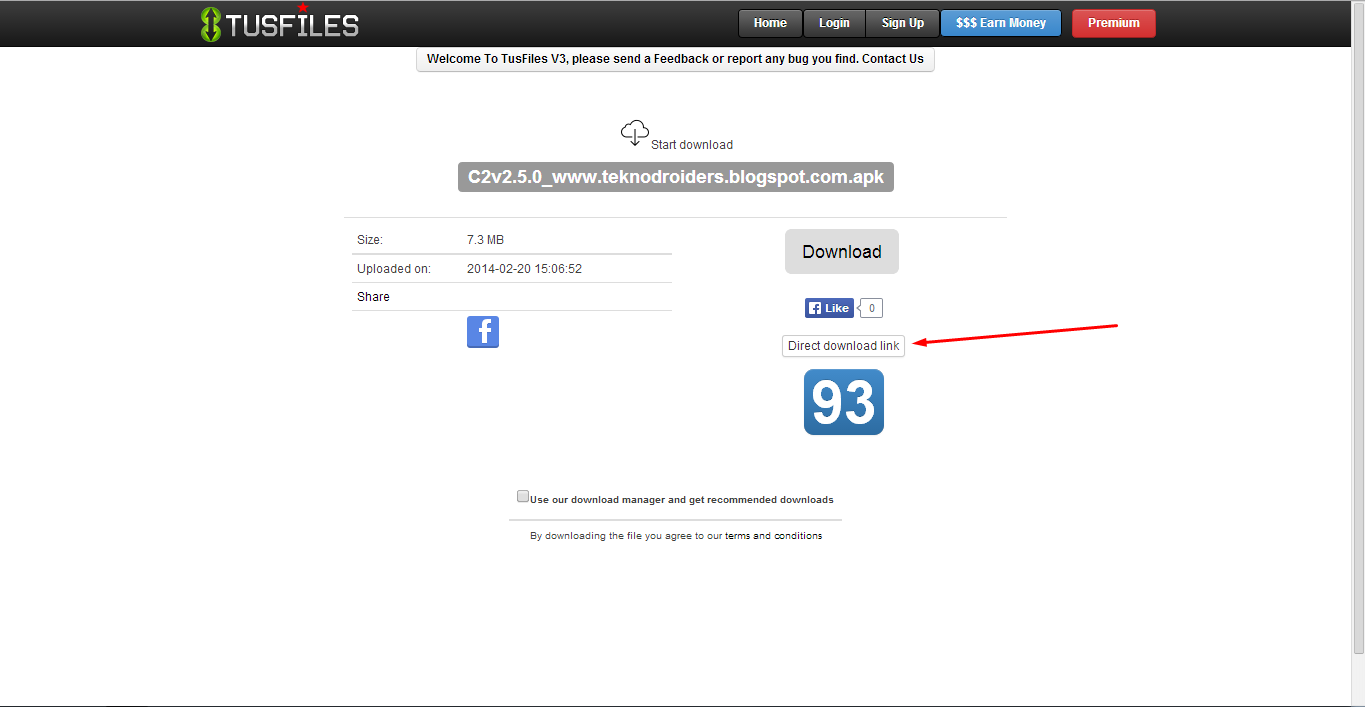The height and width of the screenshot is (707, 1365).
Task: Click the Like count bubble showing 0
Action: tap(869, 307)
